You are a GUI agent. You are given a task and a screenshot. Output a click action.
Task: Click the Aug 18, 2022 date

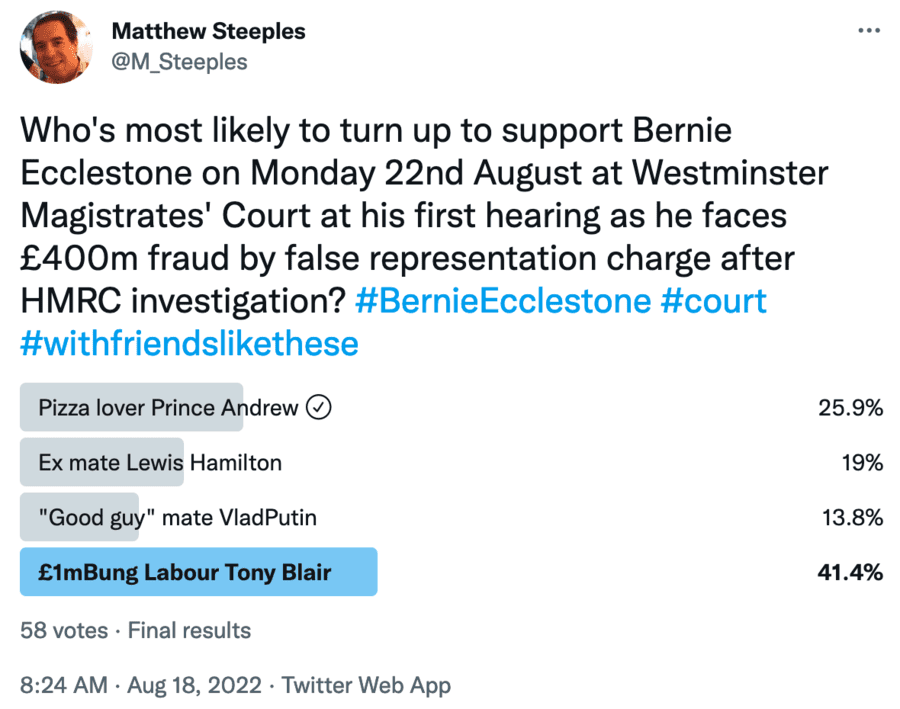point(196,685)
